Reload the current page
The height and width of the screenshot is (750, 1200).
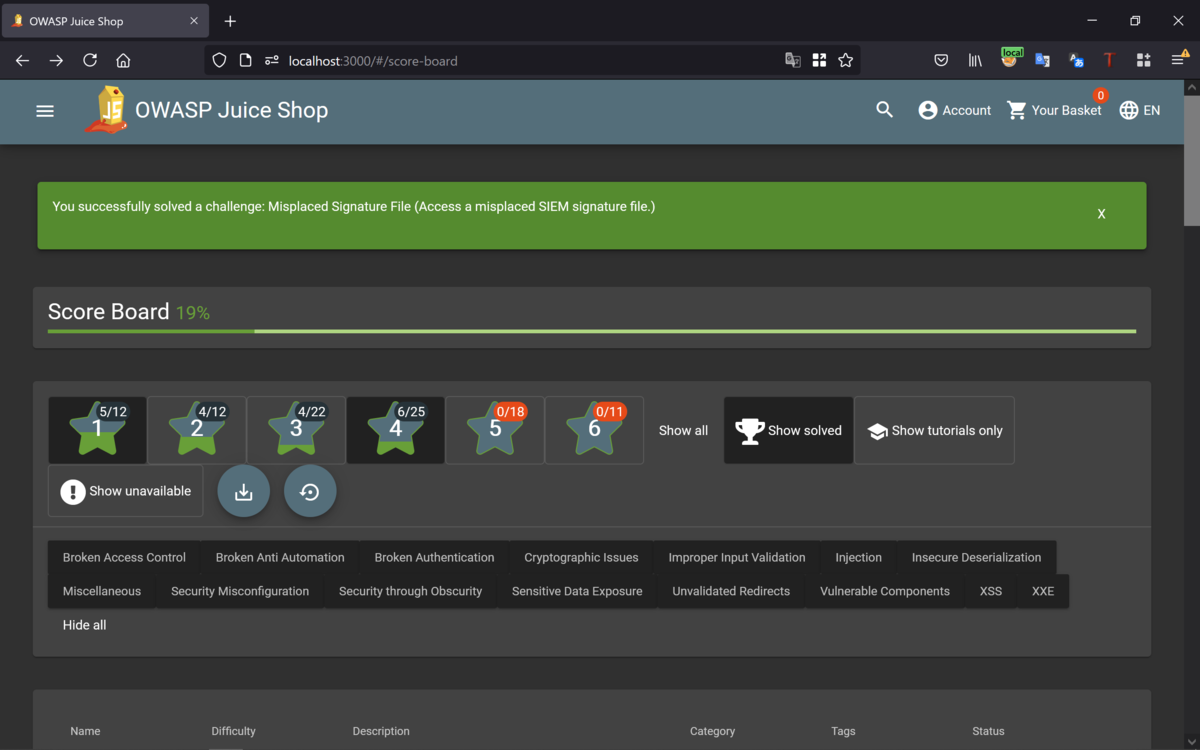[x=90, y=61]
